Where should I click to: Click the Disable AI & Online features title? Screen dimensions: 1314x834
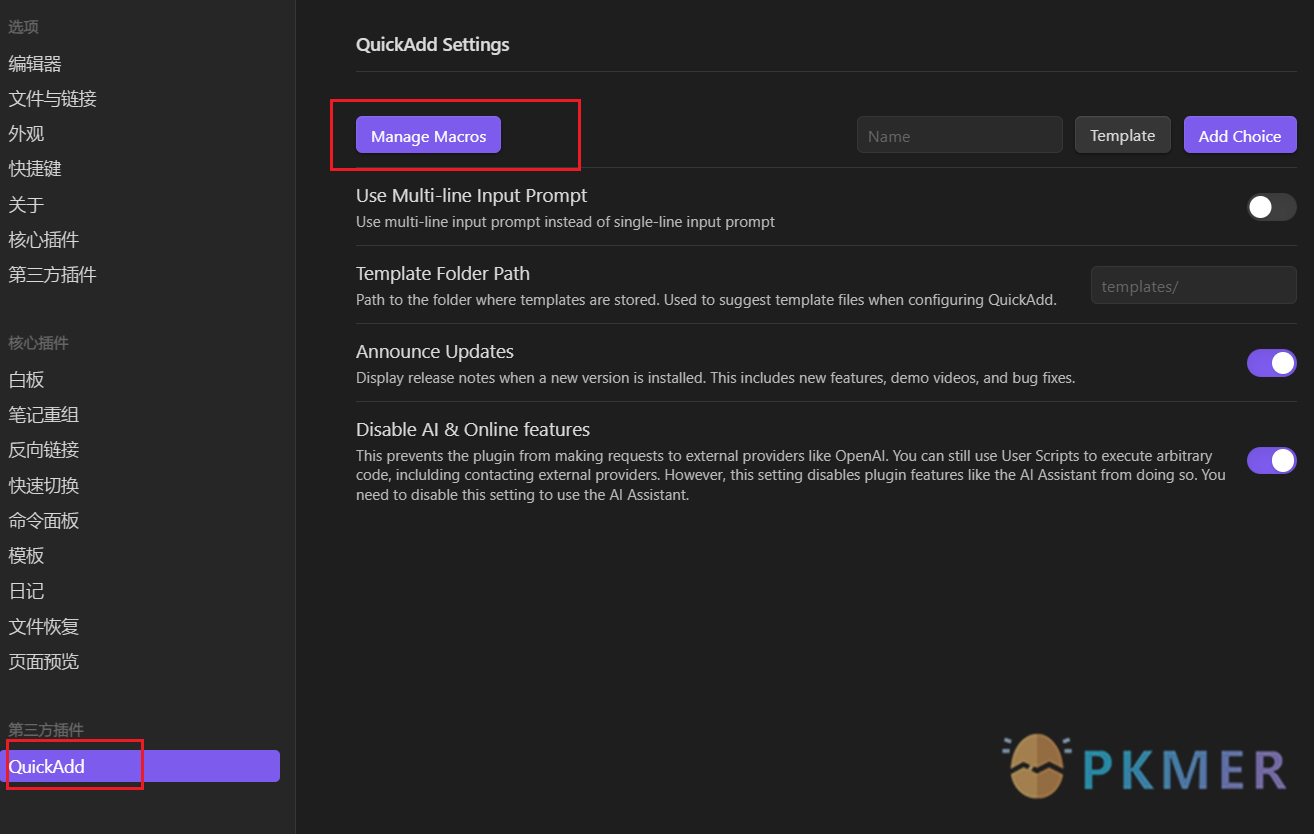pos(473,430)
